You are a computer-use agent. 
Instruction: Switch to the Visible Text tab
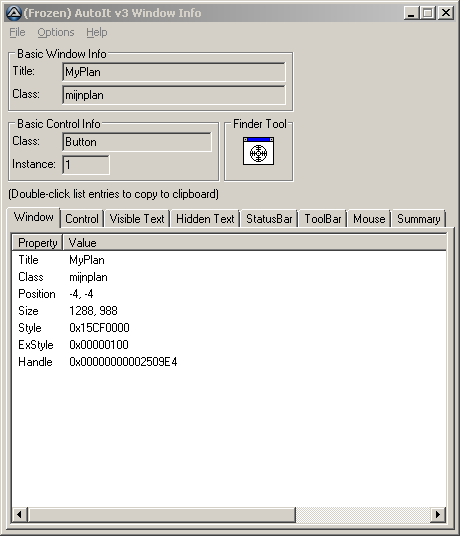pyautogui.click(x=137, y=219)
